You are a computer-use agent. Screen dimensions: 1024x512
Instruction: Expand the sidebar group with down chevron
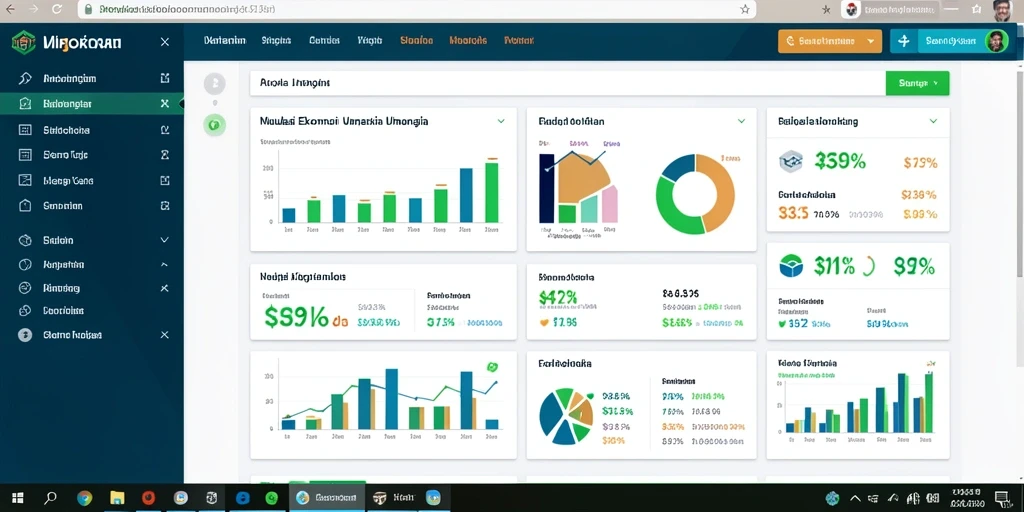(165, 240)
